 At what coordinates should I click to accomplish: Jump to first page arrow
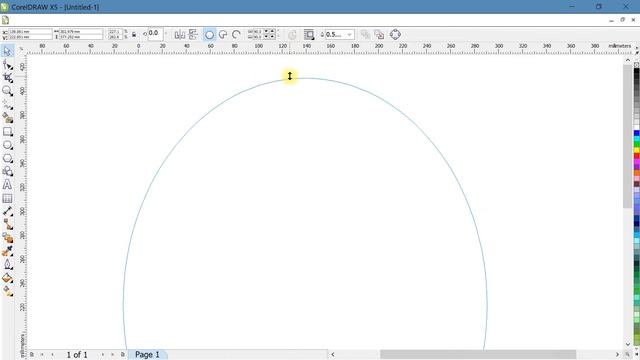[42, 355]
